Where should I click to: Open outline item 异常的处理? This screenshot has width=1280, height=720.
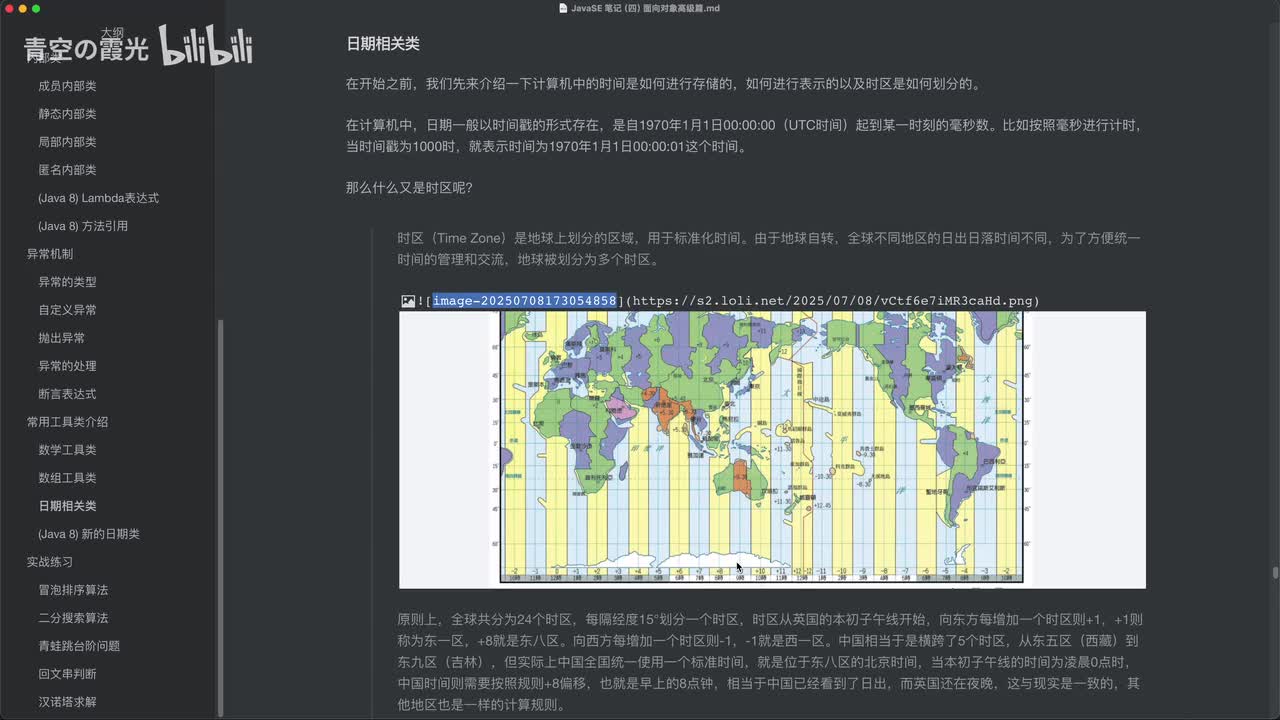(x=67, y=366)
